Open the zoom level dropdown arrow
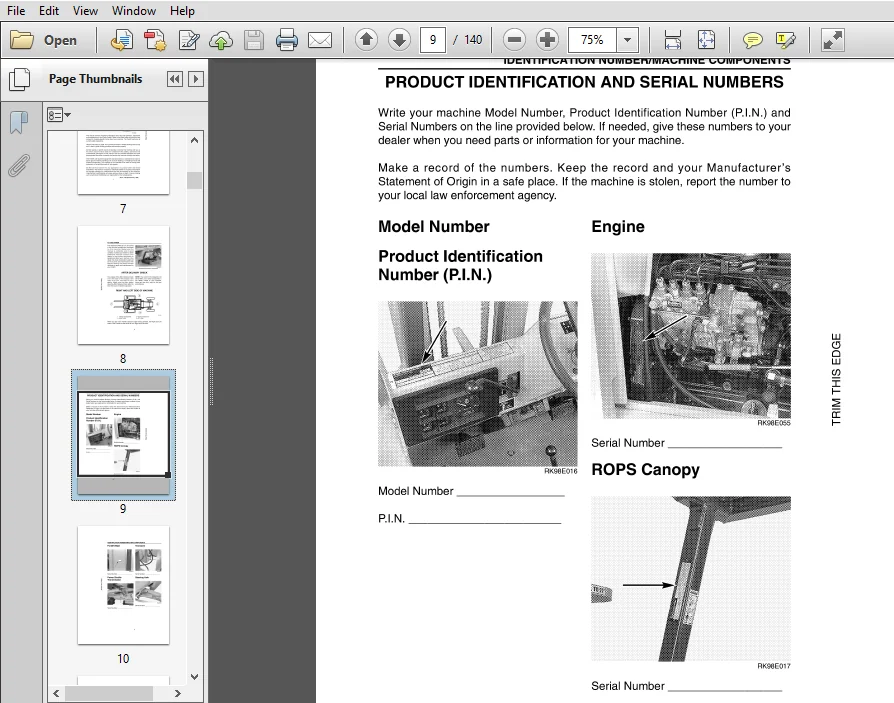The image size is (894, 703). (x=628, y=40)
